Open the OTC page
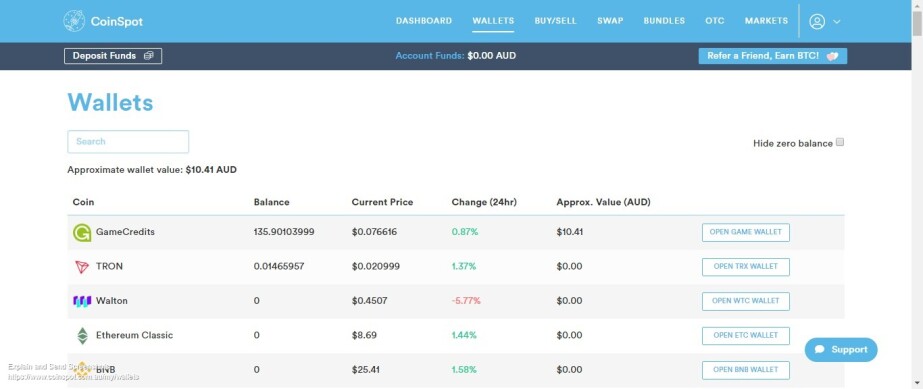The image size is (923, 389). pyautogui.click(x=715, y=21)
